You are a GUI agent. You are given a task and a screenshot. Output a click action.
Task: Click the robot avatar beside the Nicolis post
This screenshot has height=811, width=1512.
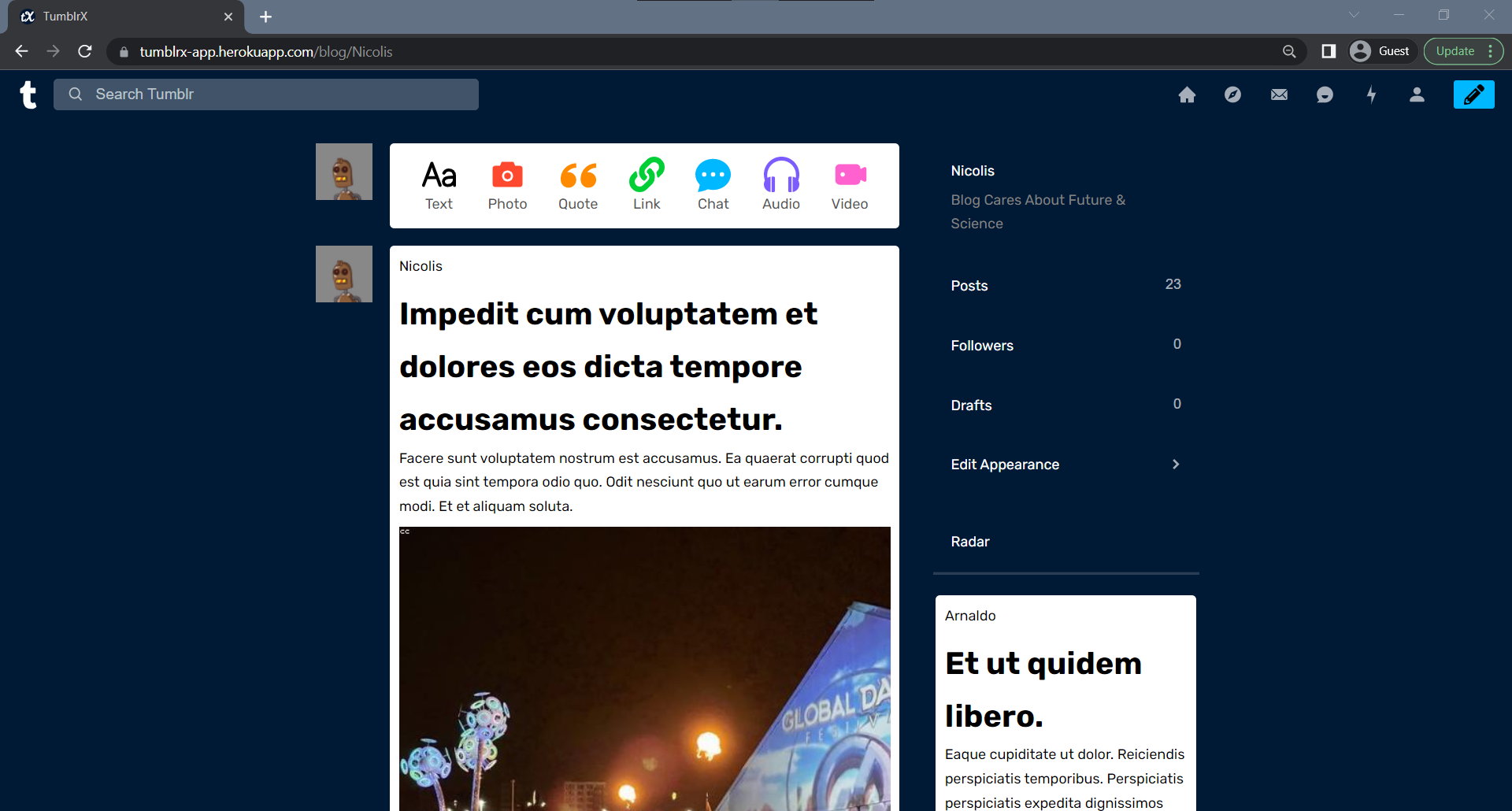(344, 274)
